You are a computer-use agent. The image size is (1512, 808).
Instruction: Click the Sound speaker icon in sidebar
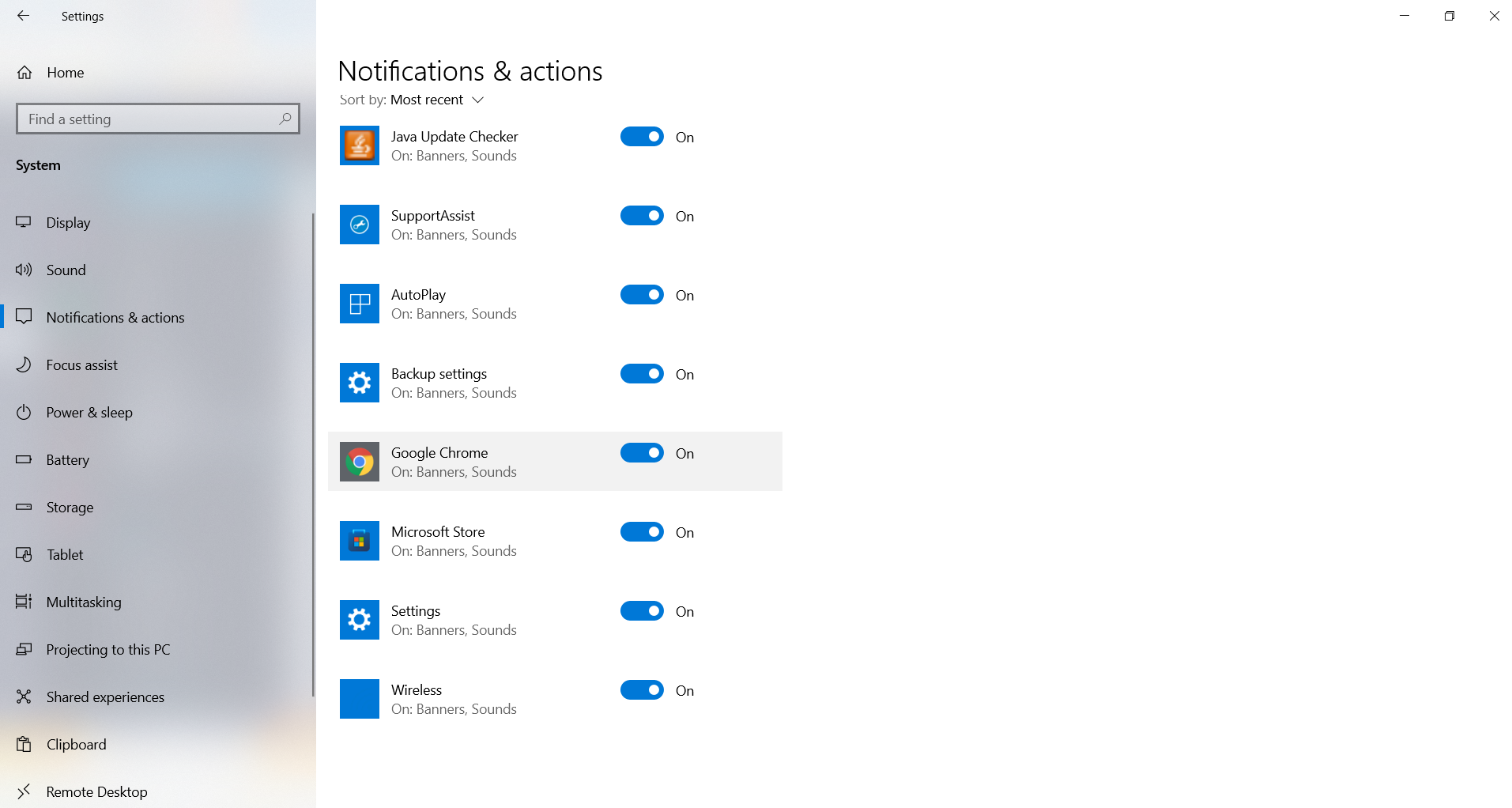[x=24, y=270]
